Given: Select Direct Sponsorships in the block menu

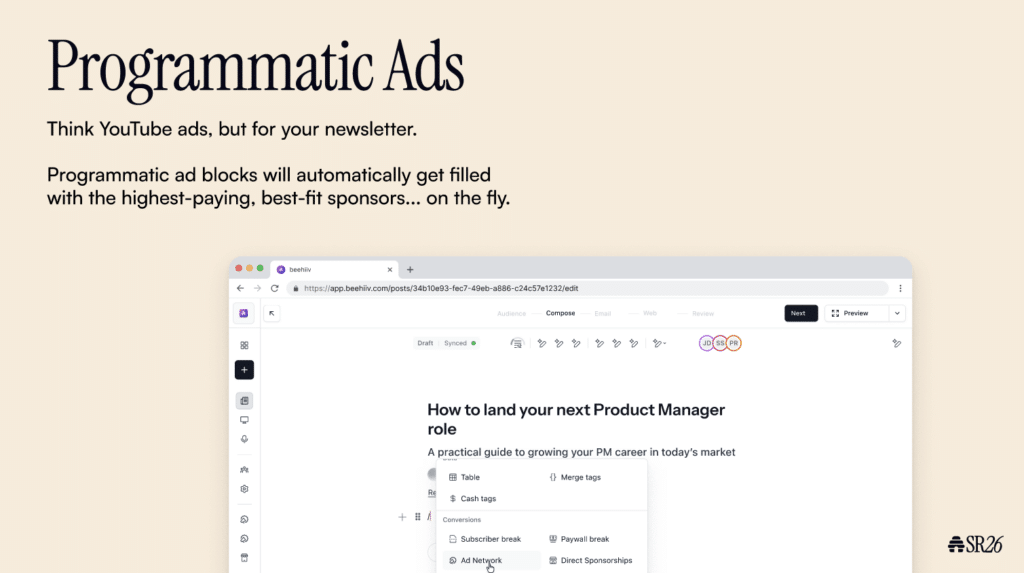Looking at the screenshot, I should click(x=590, y=561).
